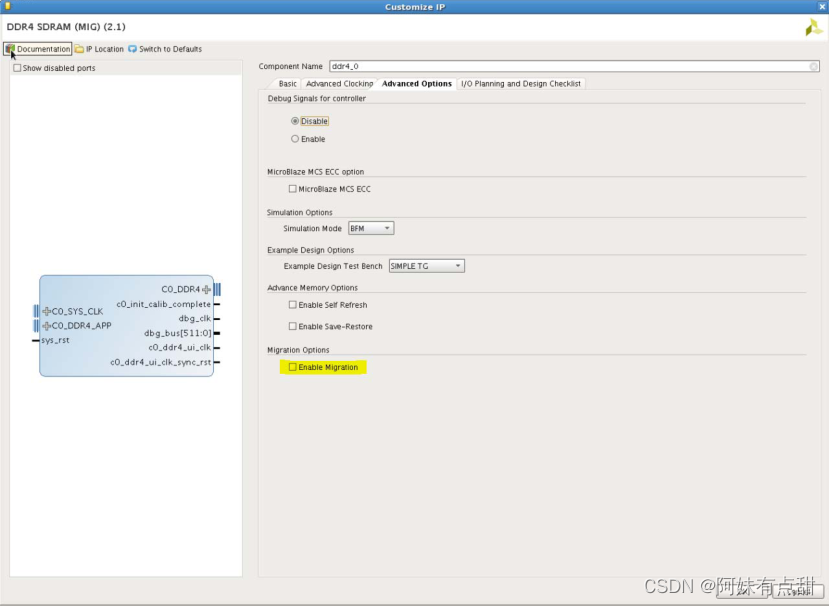Close the Customize IP window
This screenshot has height=606, width=831.
(823, 6)
